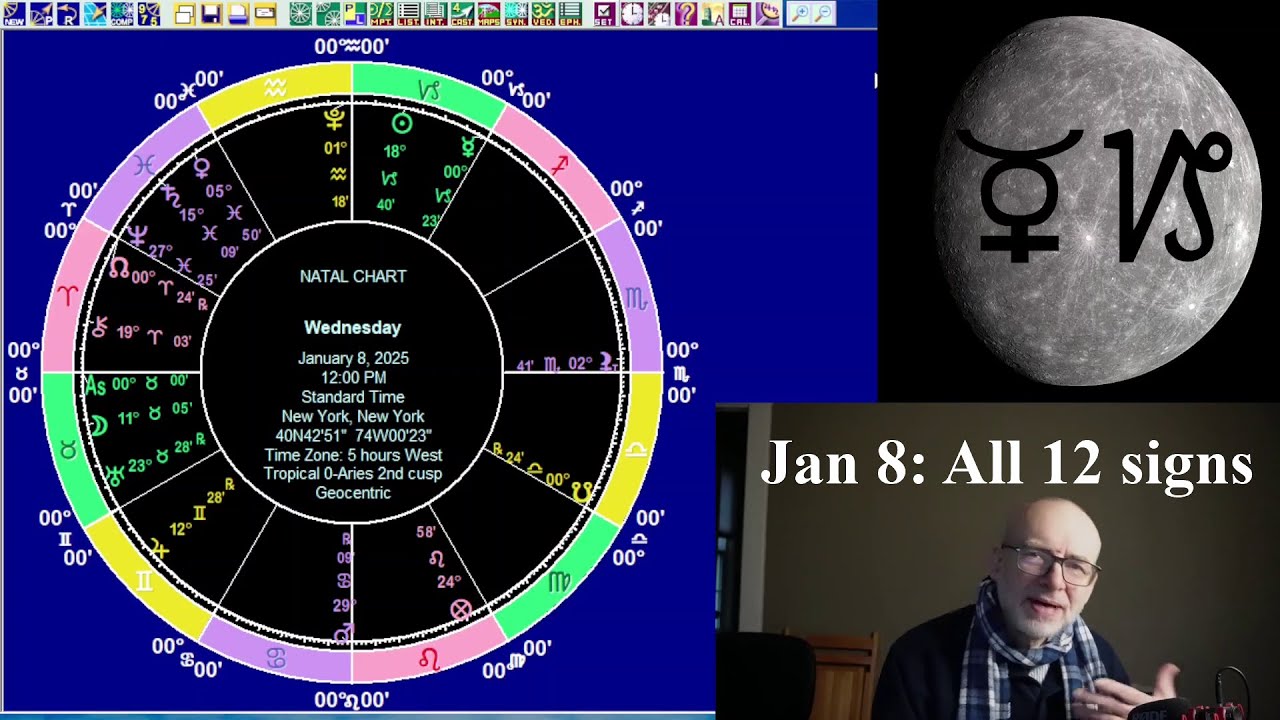
Task: Click the Sun glyph in Capricorn
Action: tap(401, 123)
